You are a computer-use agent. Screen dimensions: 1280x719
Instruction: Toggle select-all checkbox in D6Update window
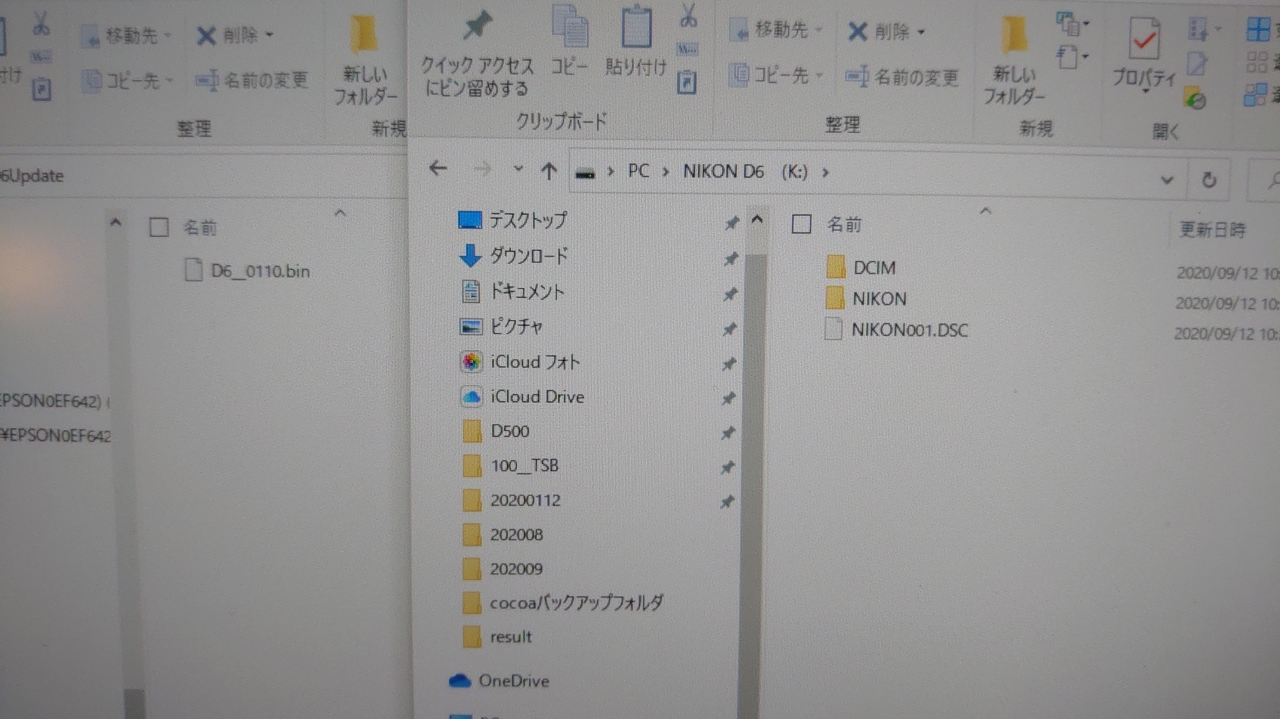click(158, 227)
